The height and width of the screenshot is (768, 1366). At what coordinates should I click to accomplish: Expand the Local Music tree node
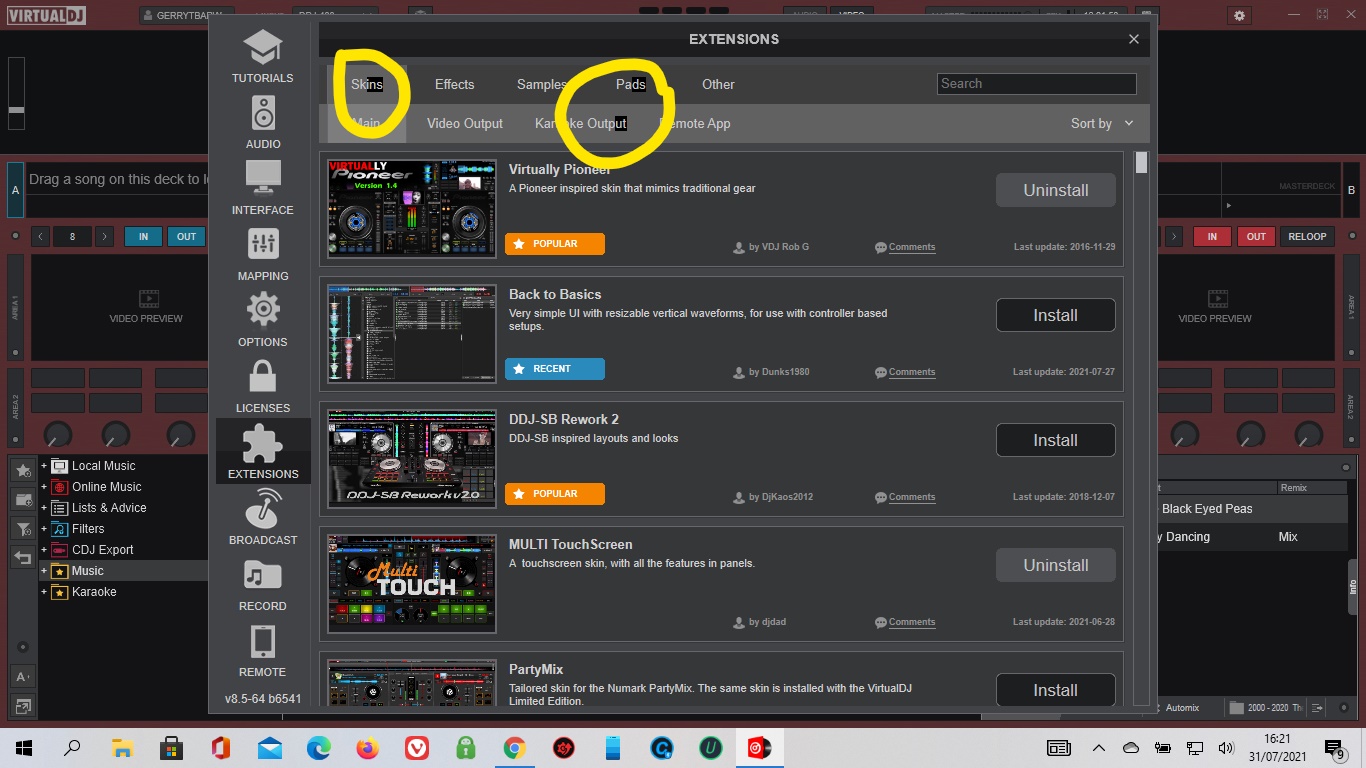click(x=44, y=466)
